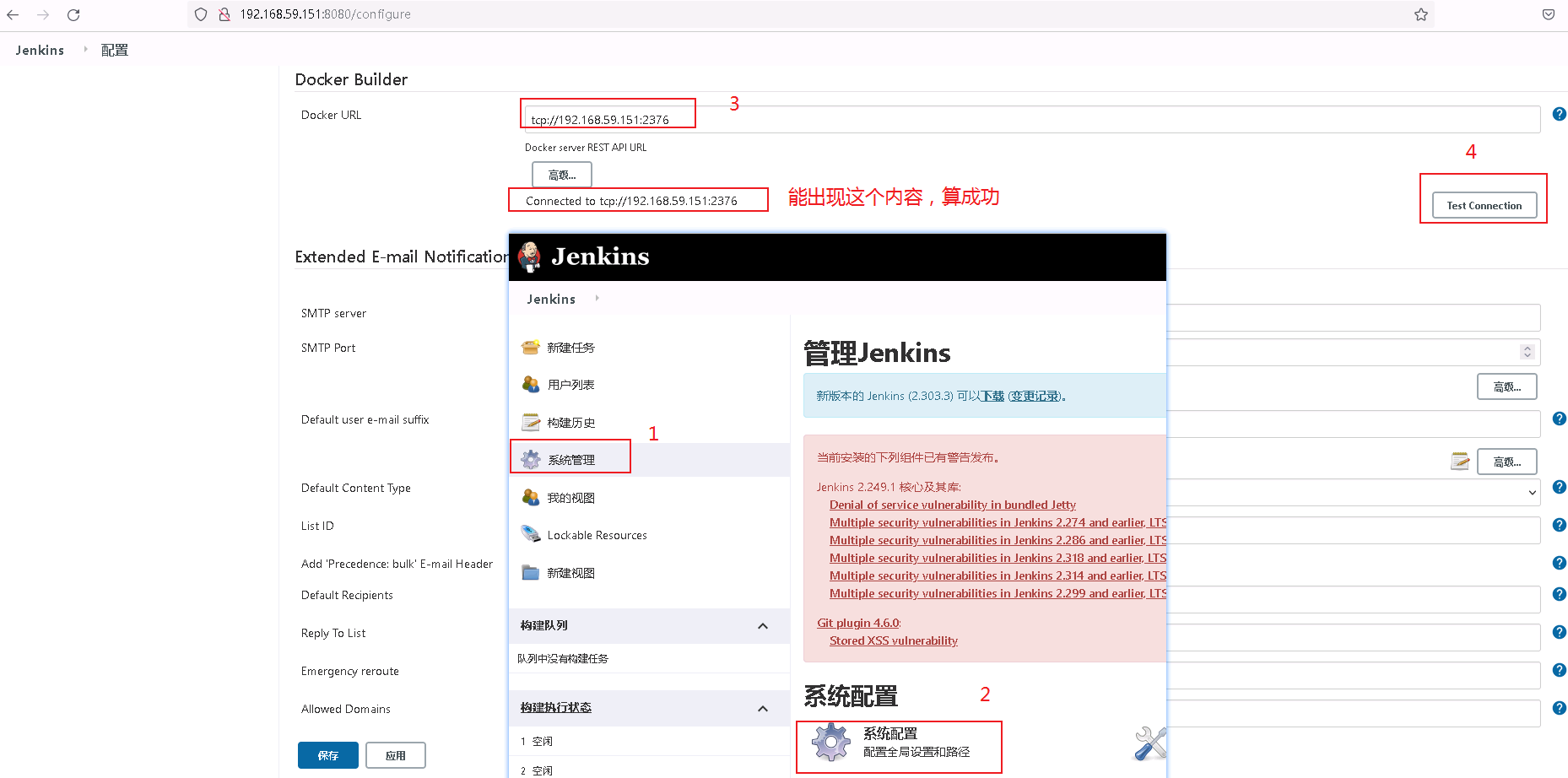Screen dimensions: 1568x778
Task: Select 配置 in the breadcrumb
Action: pyautogui.click(x=114, y=50)
